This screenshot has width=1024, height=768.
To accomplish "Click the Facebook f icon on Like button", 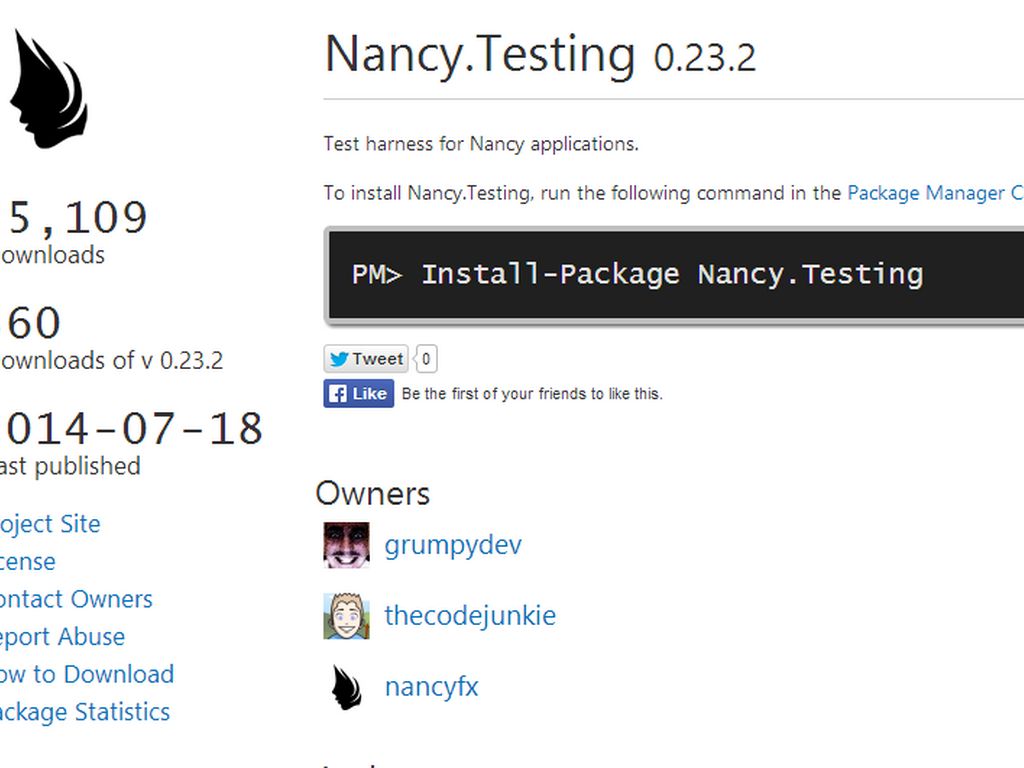I will (x=337, y=394).
